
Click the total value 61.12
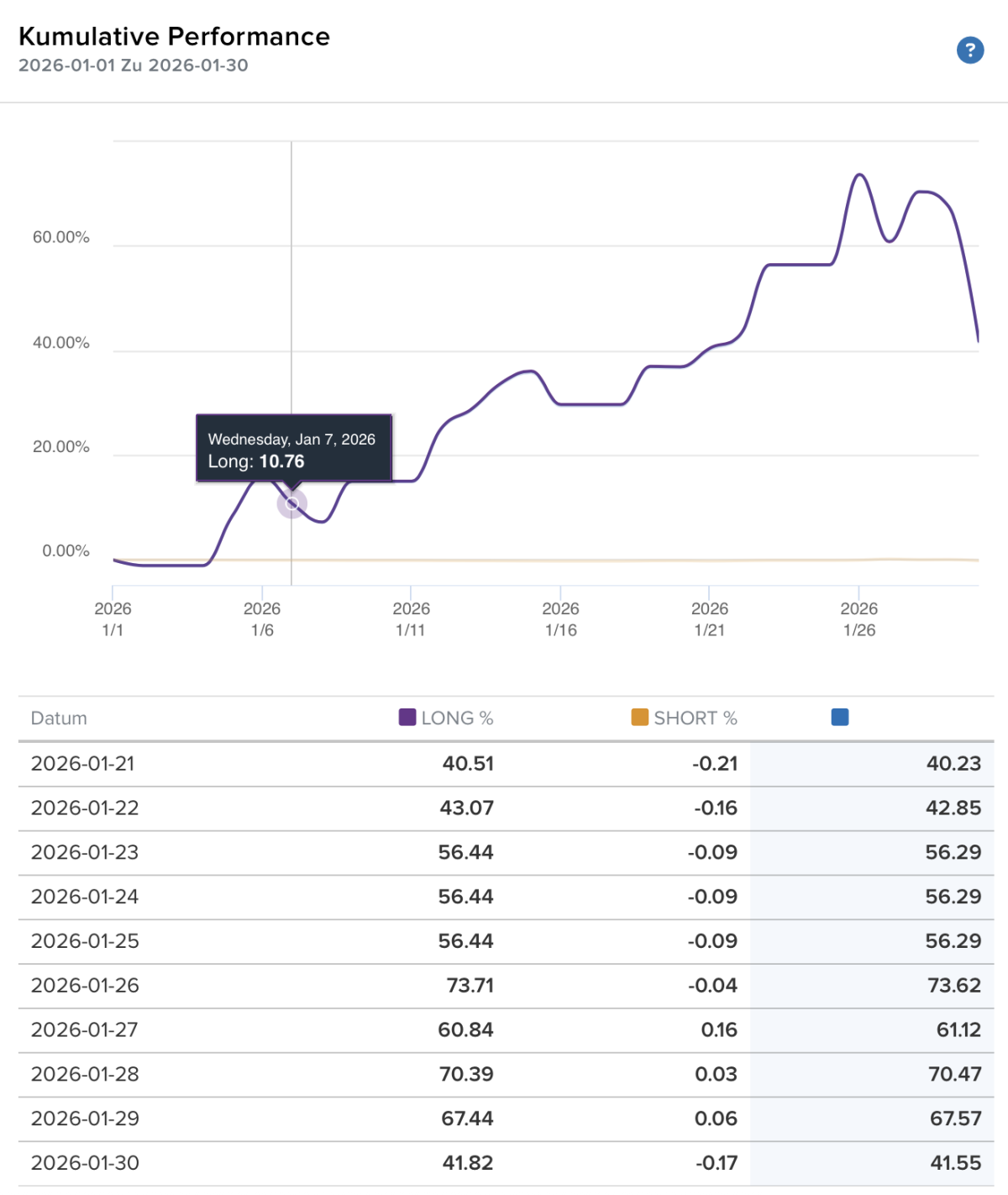tap(958, 1030)
